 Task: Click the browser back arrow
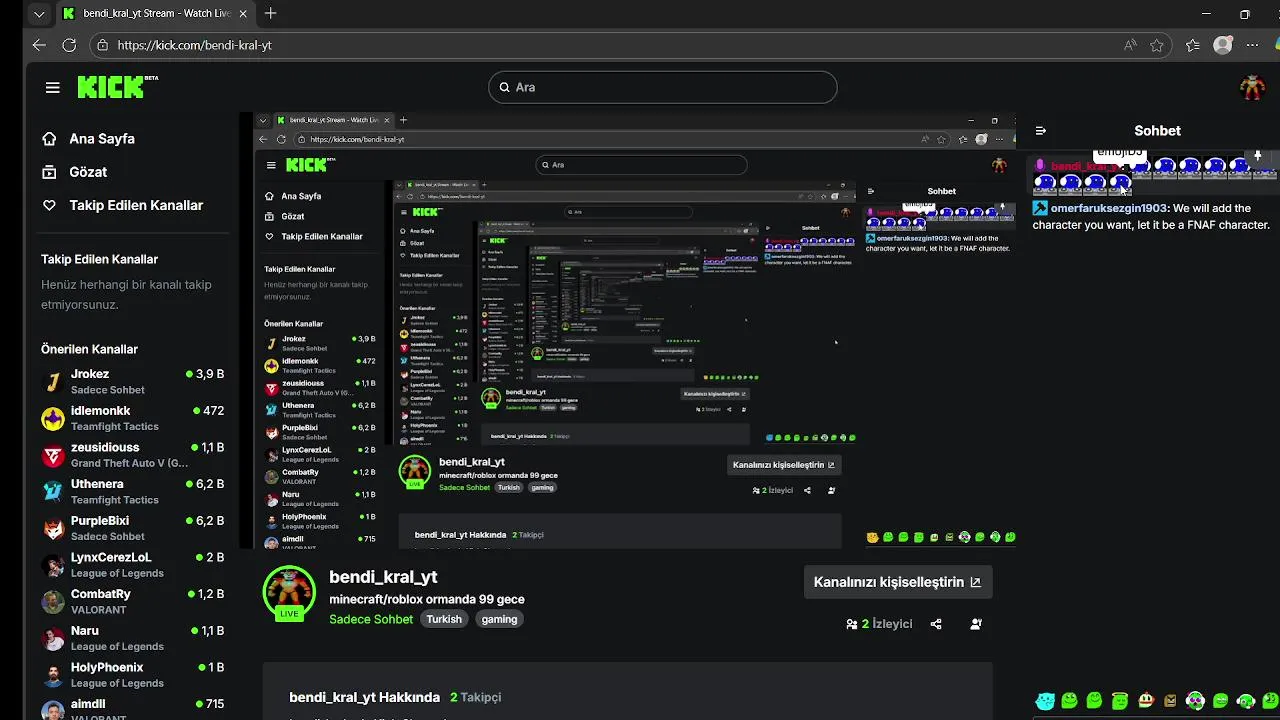tap(39, 45)
